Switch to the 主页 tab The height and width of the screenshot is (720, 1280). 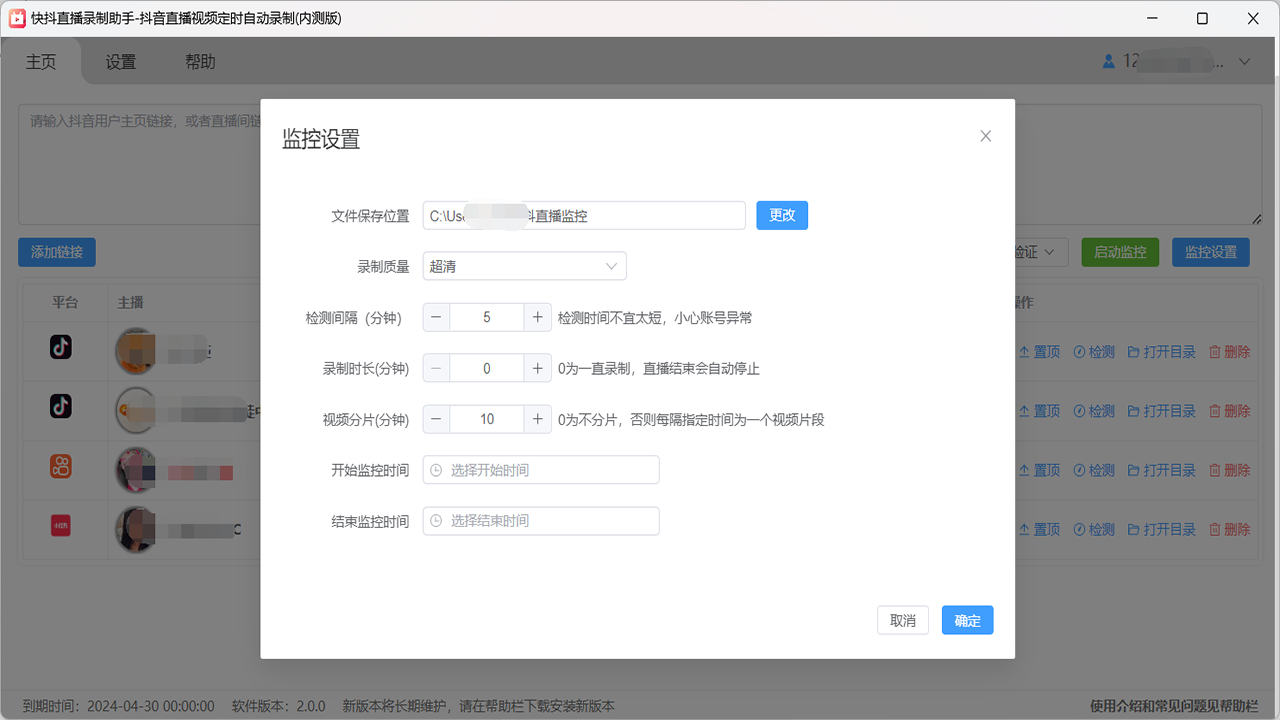[41, 62]
